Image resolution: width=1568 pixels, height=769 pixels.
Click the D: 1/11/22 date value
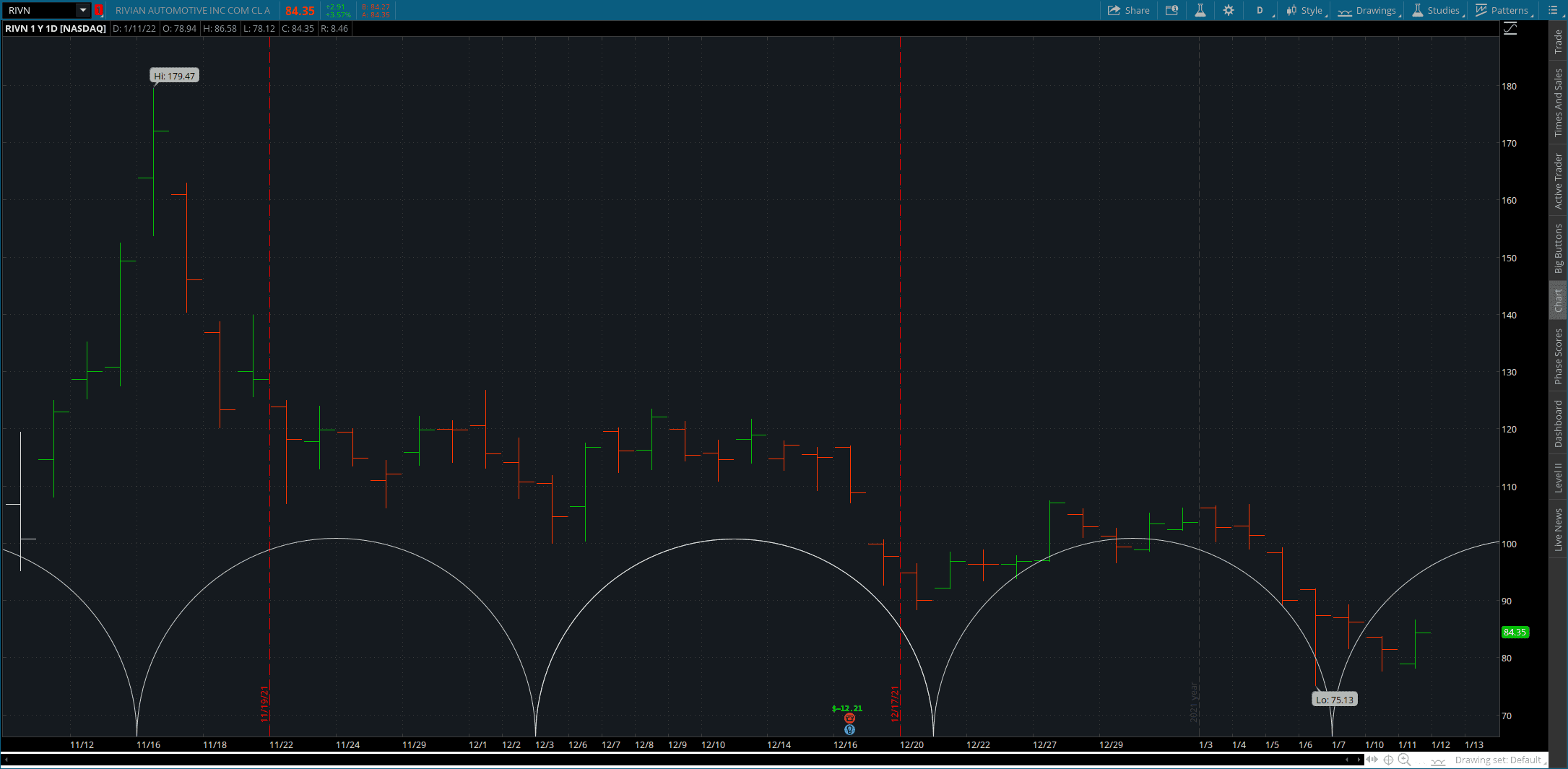pyautogui.click(x=134, y=29)
